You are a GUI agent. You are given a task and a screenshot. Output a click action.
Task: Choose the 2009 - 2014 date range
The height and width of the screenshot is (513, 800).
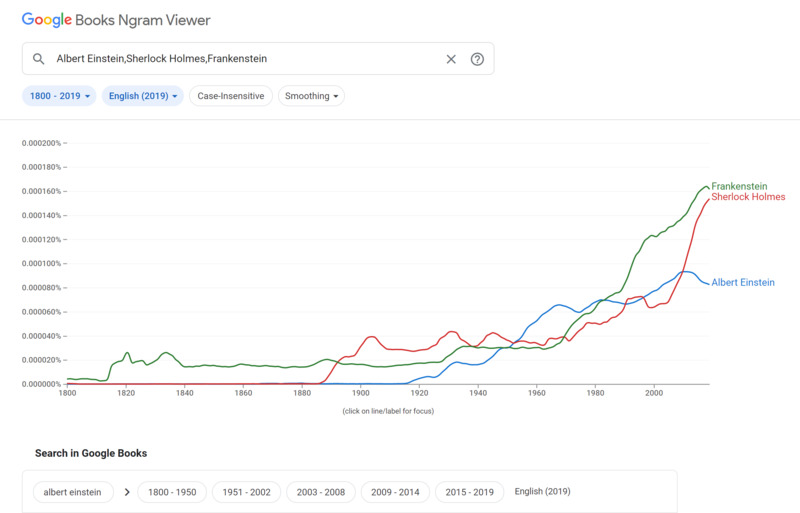tap(394, 492)
